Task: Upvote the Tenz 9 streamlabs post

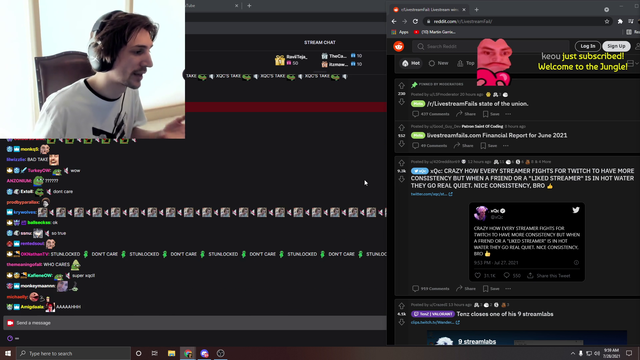Action: pyautogui.click(x=402, y=306)
